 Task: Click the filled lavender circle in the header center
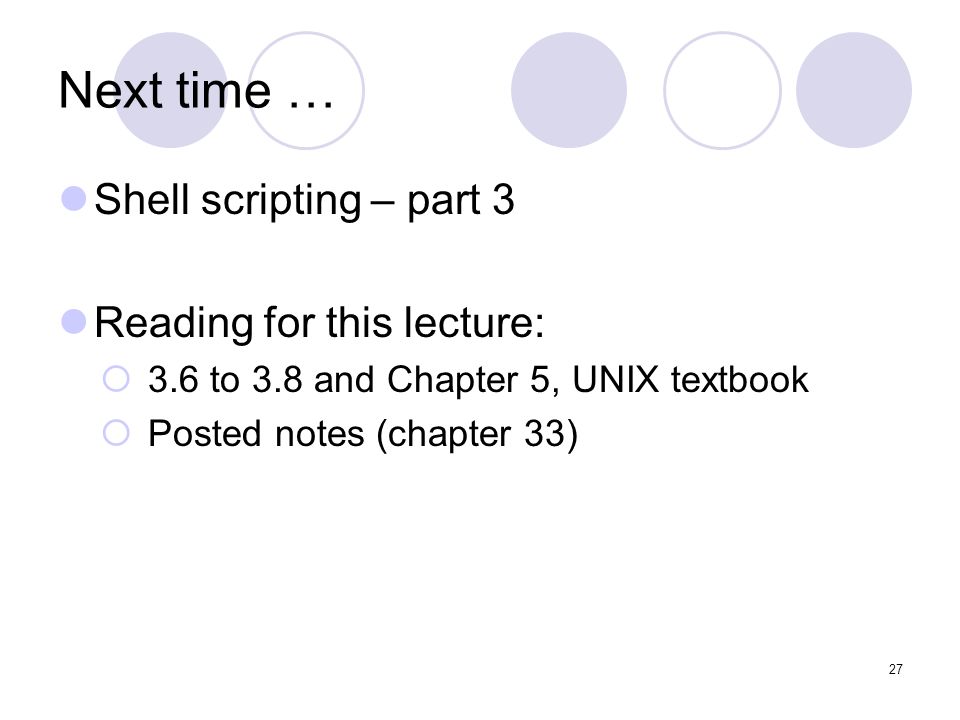(569, 90)
